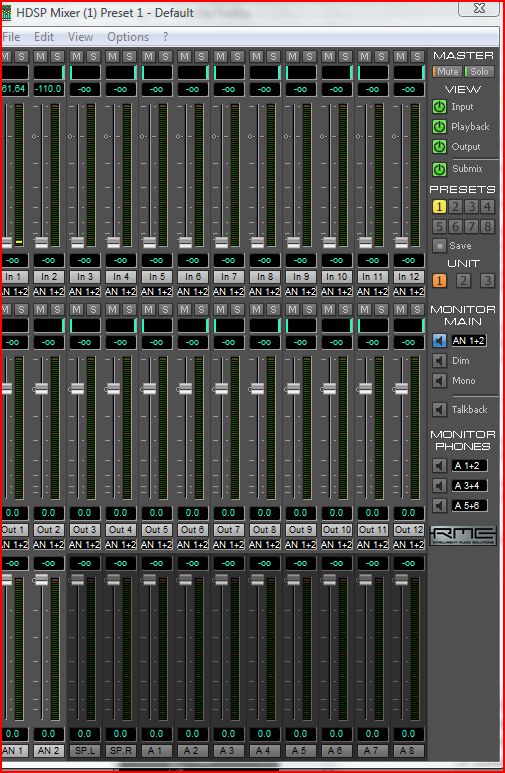The image size is (505, 773).
Task: Click the pan field above In 7
Action: [229, 72]
